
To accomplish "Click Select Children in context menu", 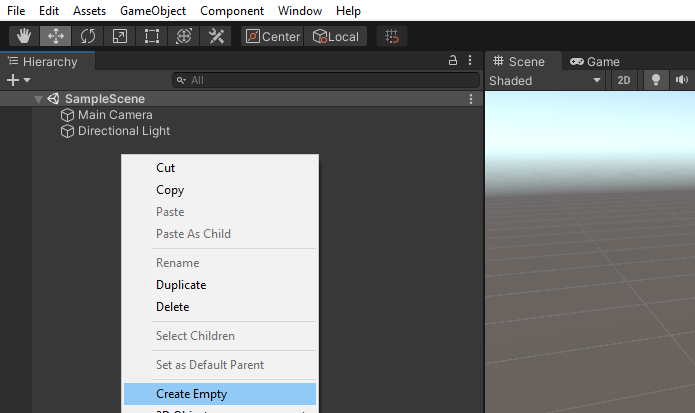I will tap(220, 336).
